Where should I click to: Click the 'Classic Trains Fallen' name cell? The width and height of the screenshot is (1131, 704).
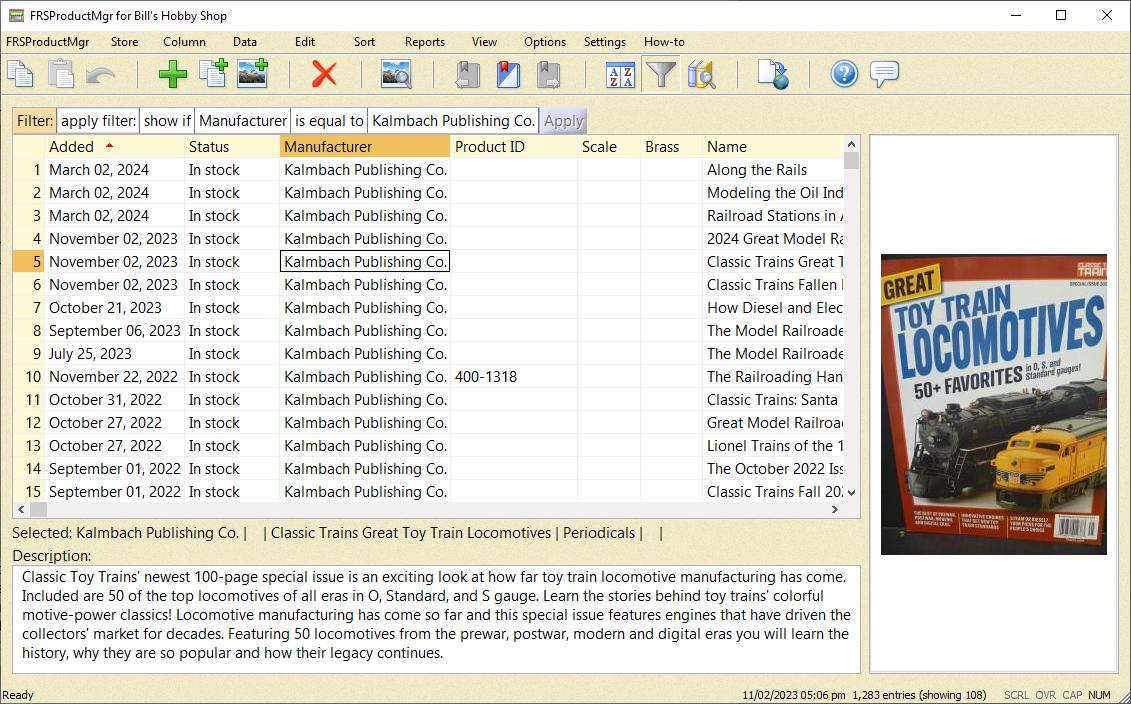pyautogui.click(x=773, y=285)
